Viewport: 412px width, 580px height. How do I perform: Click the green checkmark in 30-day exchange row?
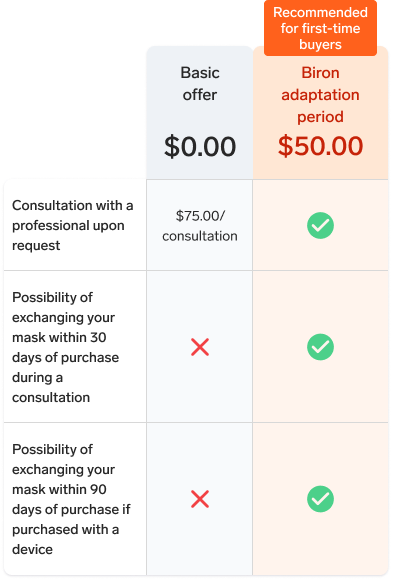[320, 347]
